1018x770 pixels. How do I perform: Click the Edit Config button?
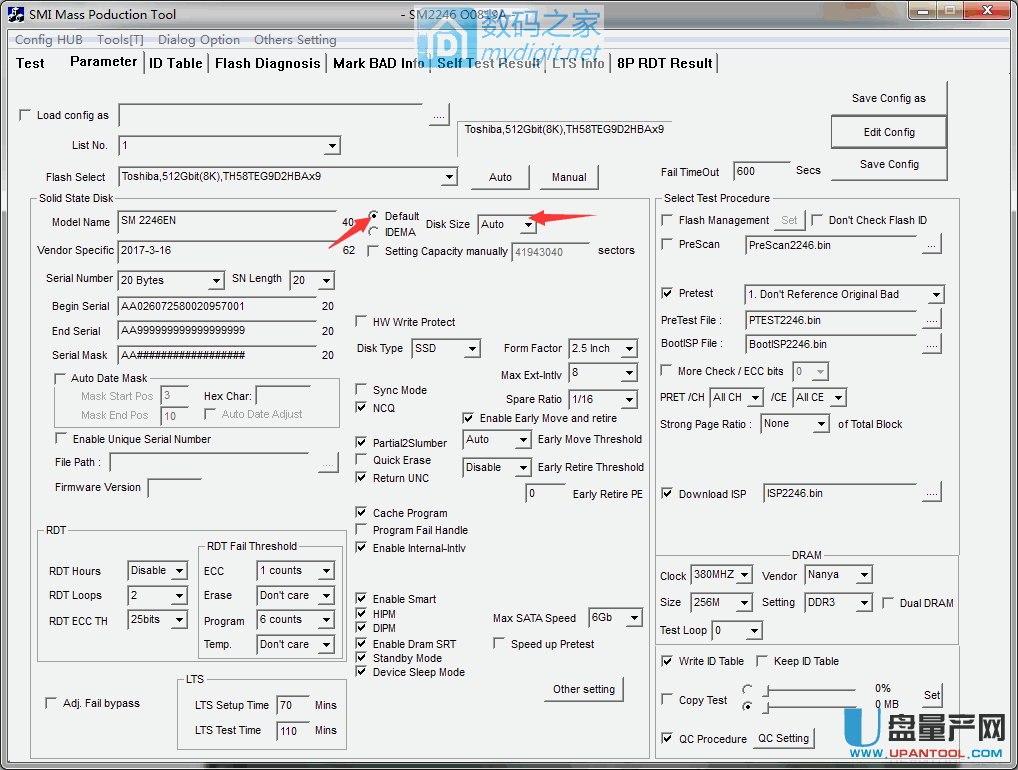pos(888,132)
